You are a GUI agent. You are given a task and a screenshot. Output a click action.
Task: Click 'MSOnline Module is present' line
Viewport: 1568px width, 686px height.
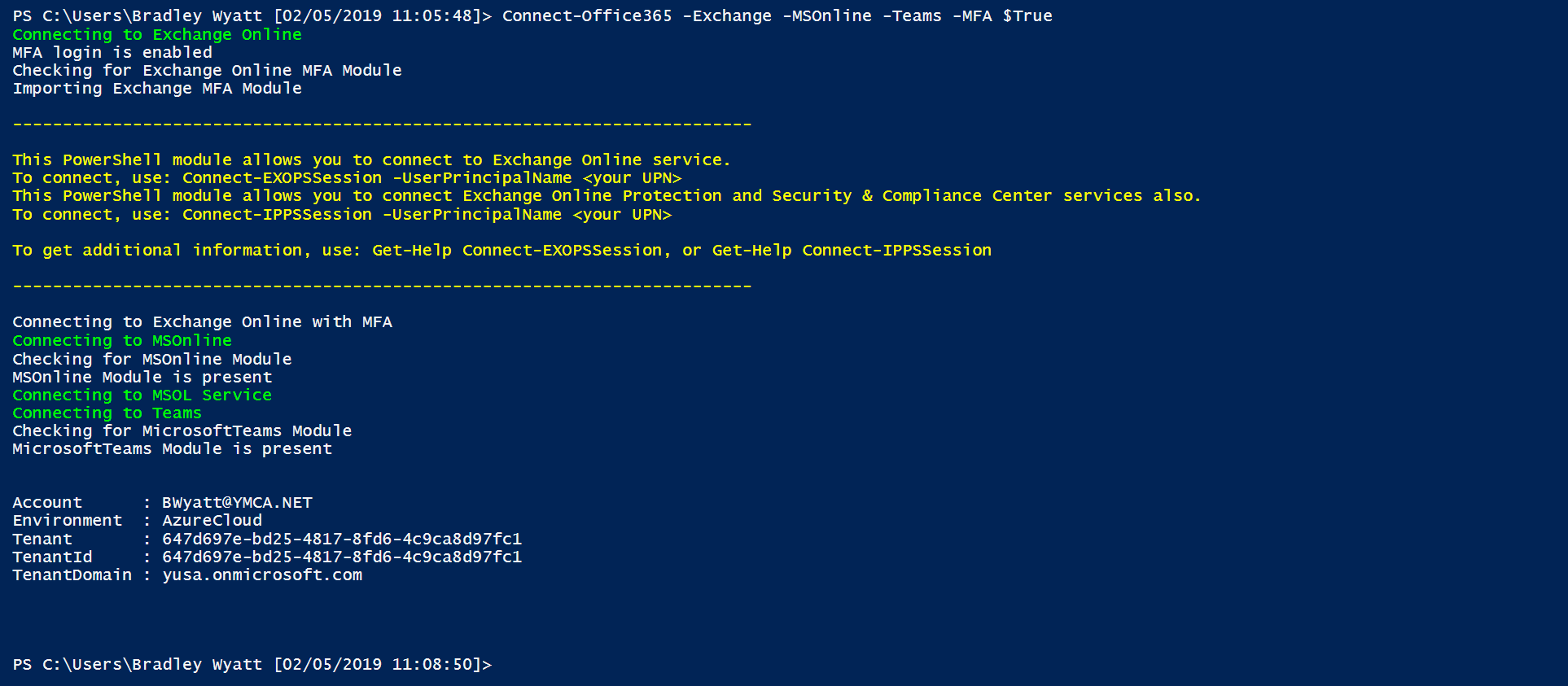(142, 377)
